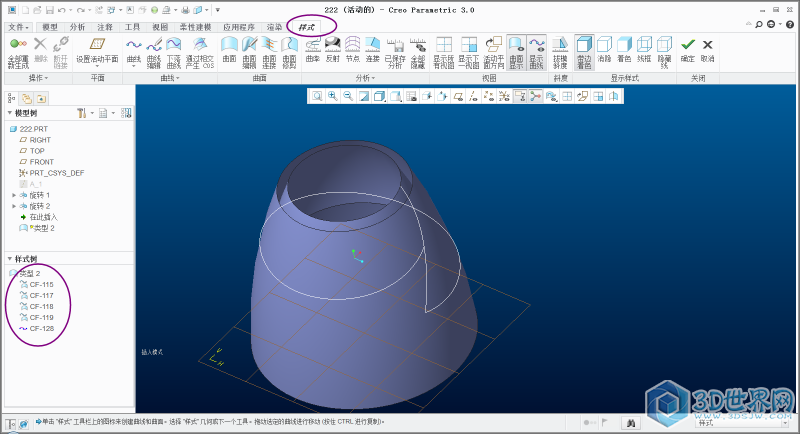The image size is (800, 434).
Task: Open the 反射 reflection analysis tool
Action: pyautogui.click(x=333, y=50)
